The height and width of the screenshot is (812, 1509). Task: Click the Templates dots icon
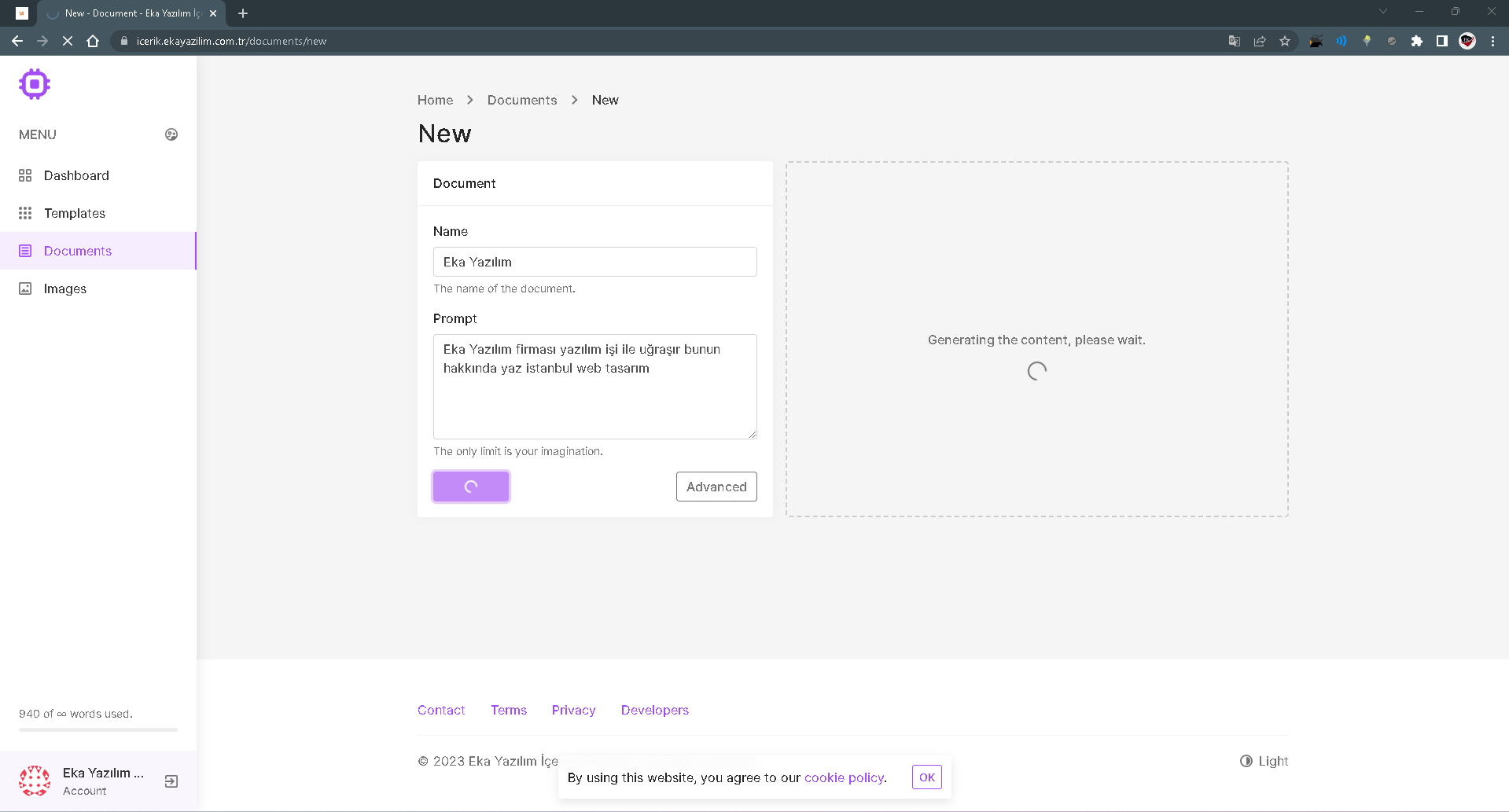(25, 213)
